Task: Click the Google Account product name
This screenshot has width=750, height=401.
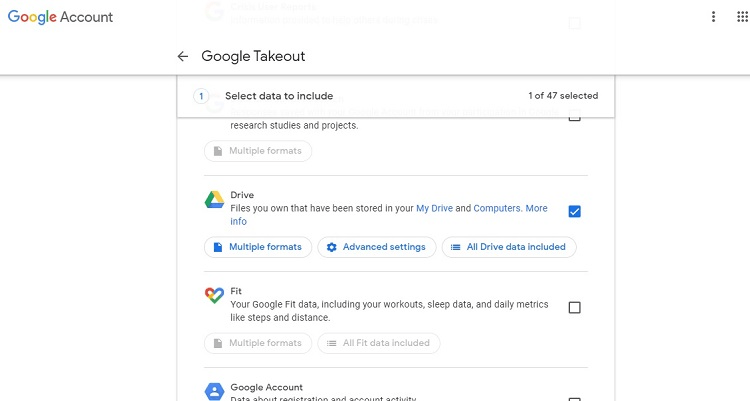Action: tap(266, 387)
